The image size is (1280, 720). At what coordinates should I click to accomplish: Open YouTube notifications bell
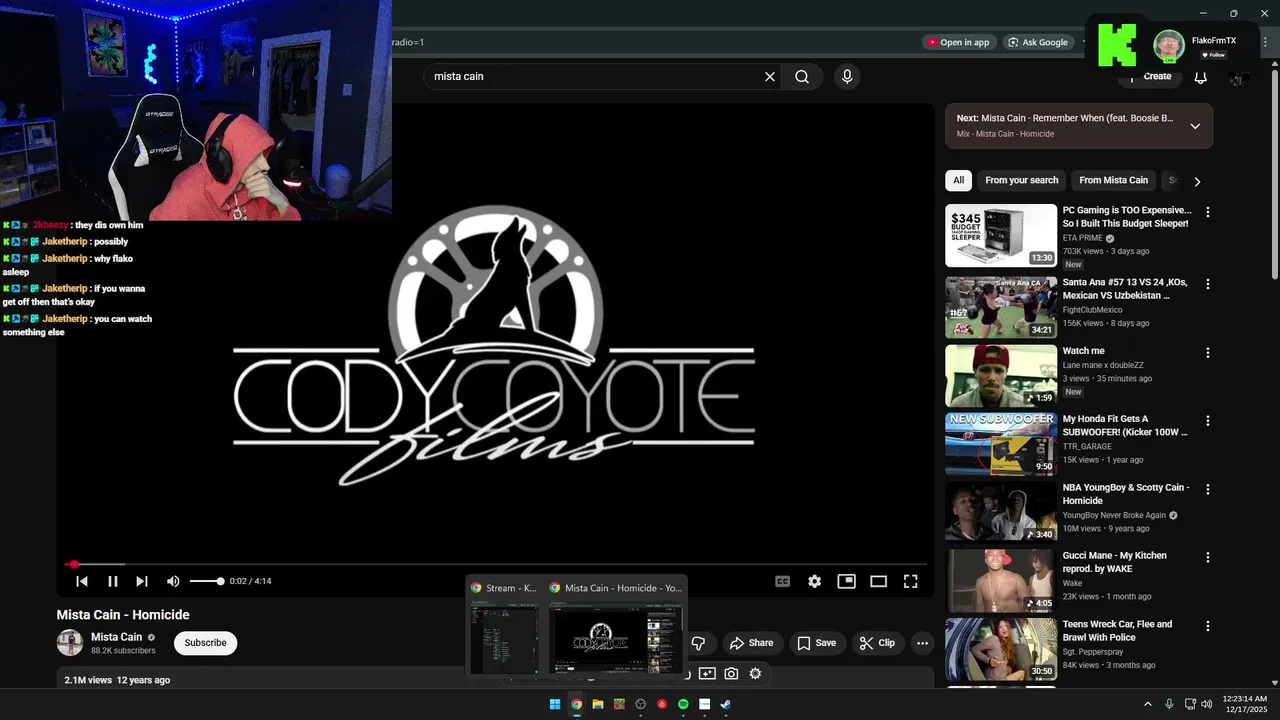click(1201, 77)
